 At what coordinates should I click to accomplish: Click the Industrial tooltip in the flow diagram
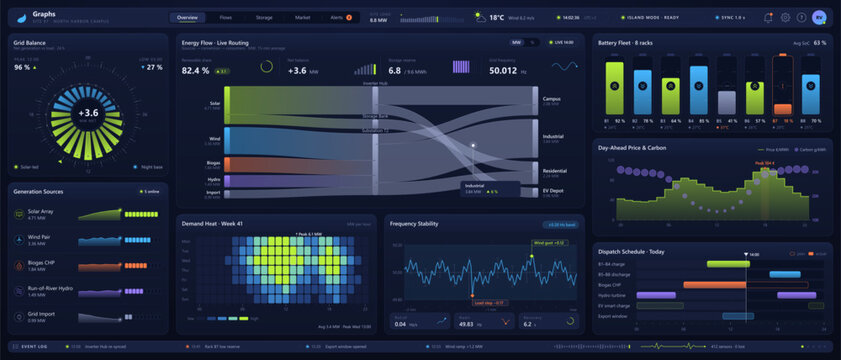point(490,188)
